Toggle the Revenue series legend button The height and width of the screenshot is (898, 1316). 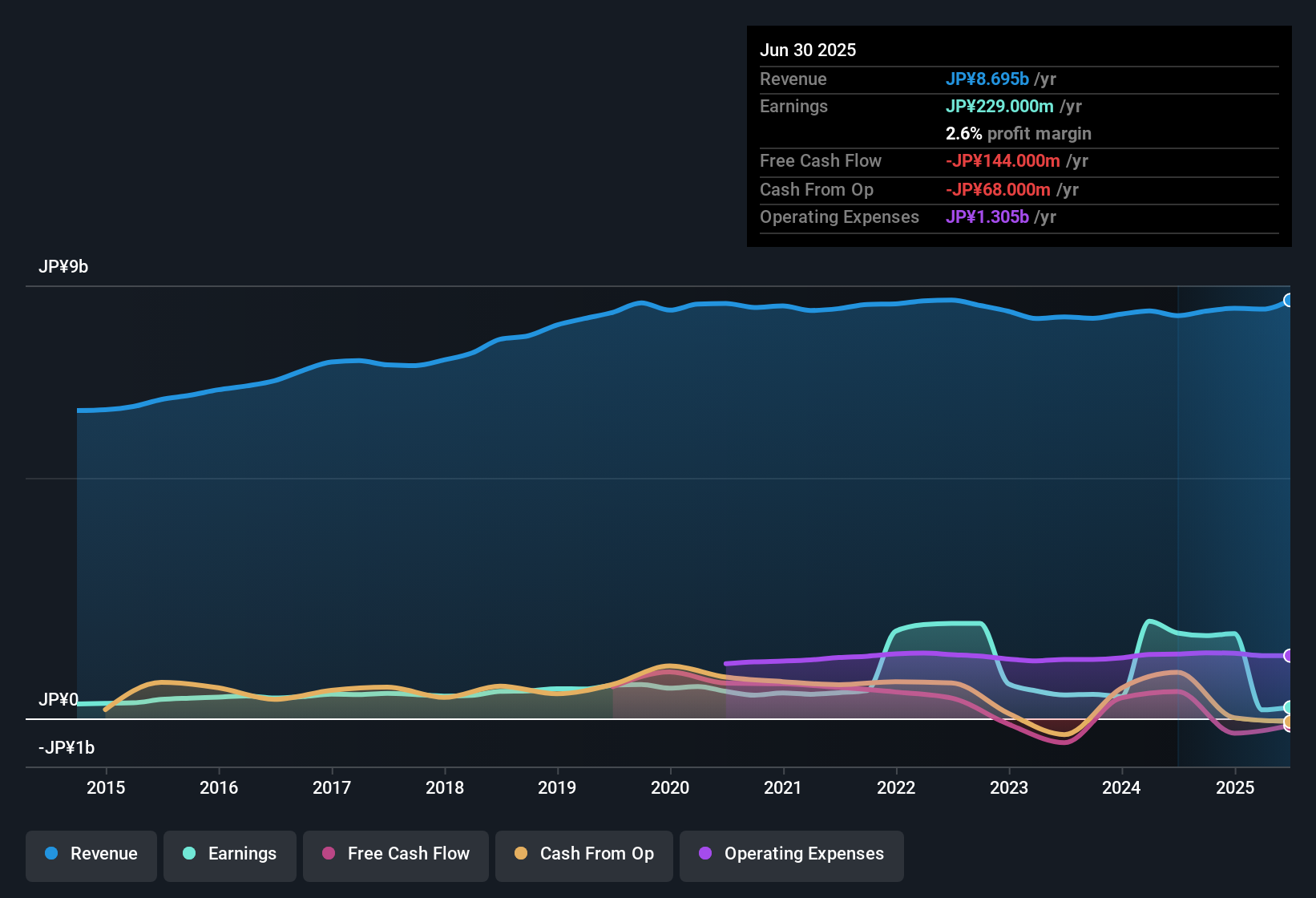tap(91, 855)
